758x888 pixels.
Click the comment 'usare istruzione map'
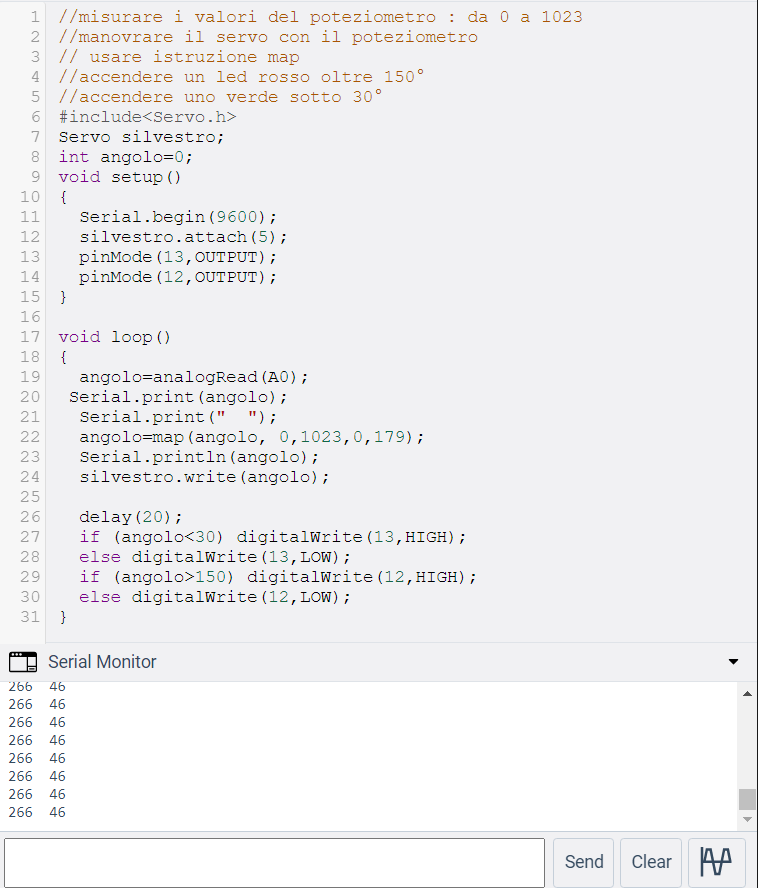pyautogui.click(x=179, y=57)
